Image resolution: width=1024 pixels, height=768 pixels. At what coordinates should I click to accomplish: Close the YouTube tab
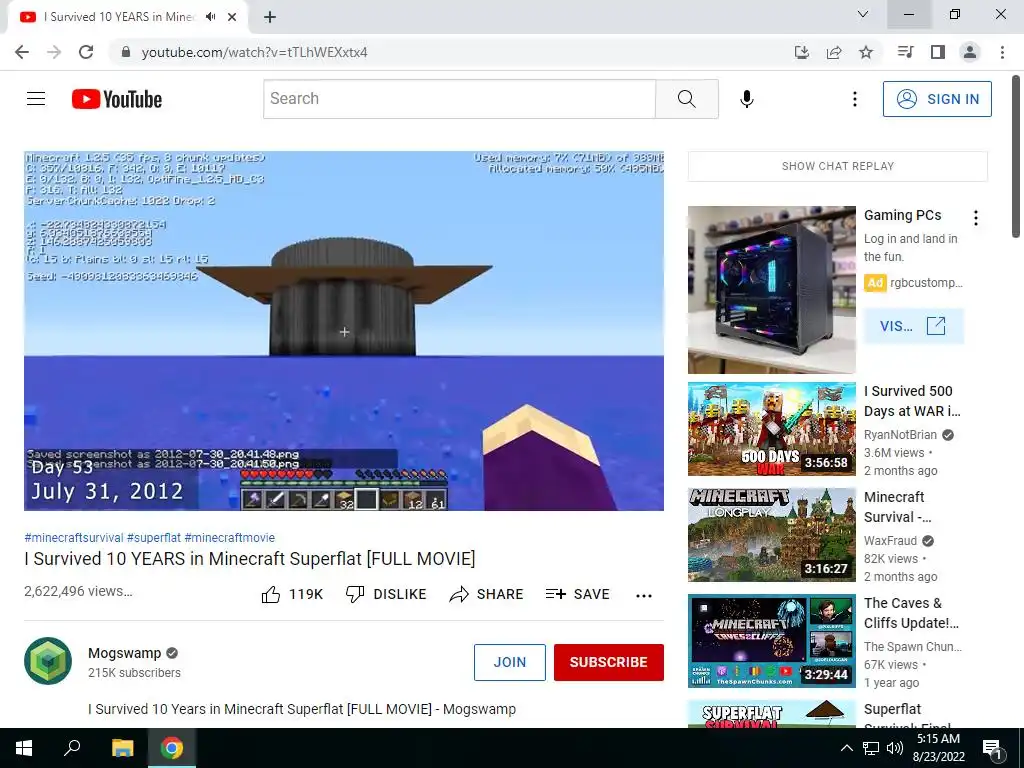232,17
